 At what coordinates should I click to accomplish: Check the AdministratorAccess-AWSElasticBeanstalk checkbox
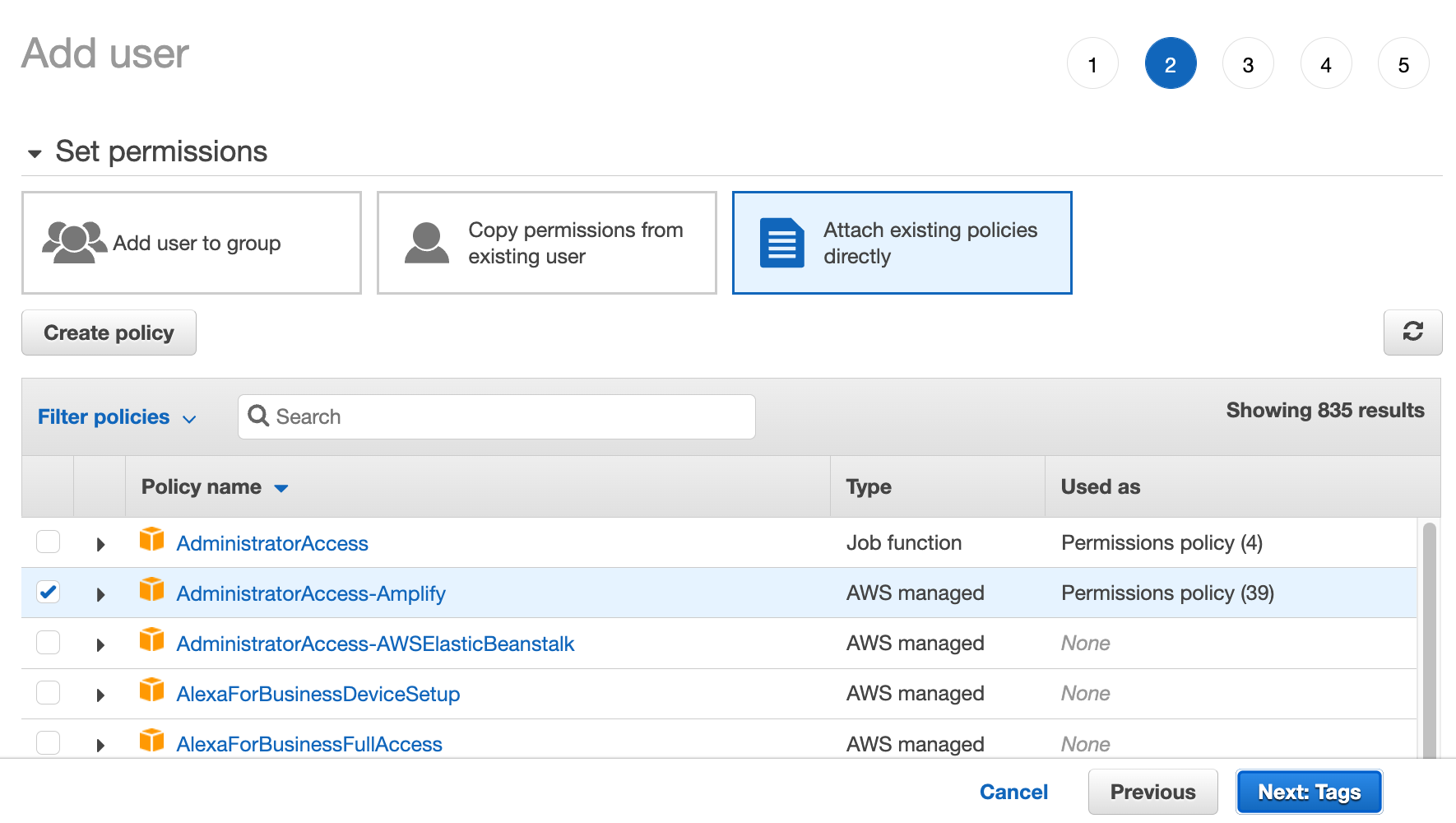[x=49, y=642]
